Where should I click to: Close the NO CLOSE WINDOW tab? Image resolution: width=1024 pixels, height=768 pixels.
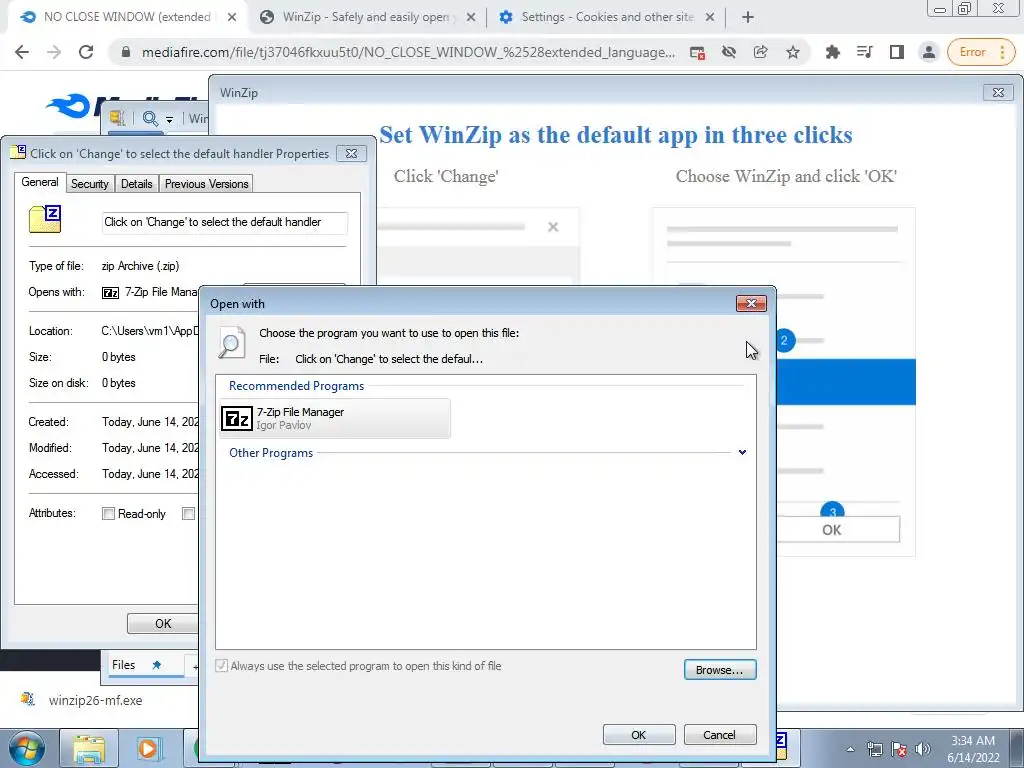coord(232,18)
